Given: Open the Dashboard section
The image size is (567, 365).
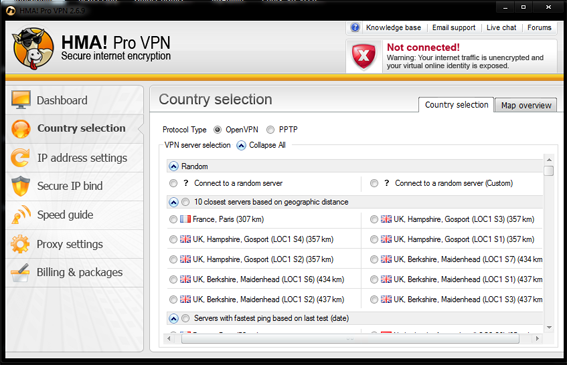Looking at the screenshot, I should pyautogui.click(x=74, y=100).
